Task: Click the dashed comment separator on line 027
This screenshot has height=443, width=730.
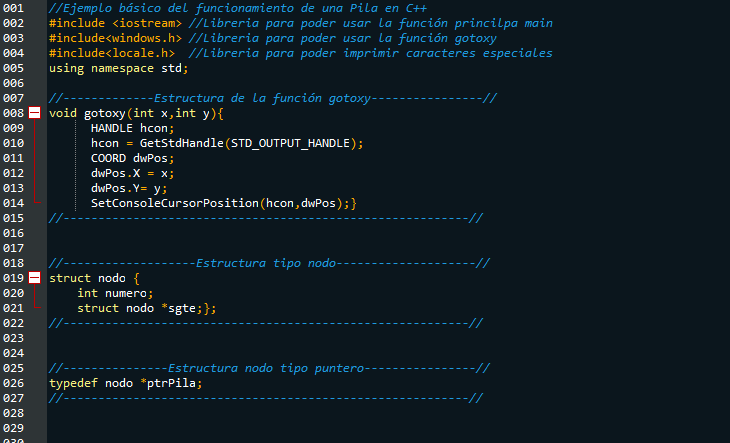Action: click(265, 398)
